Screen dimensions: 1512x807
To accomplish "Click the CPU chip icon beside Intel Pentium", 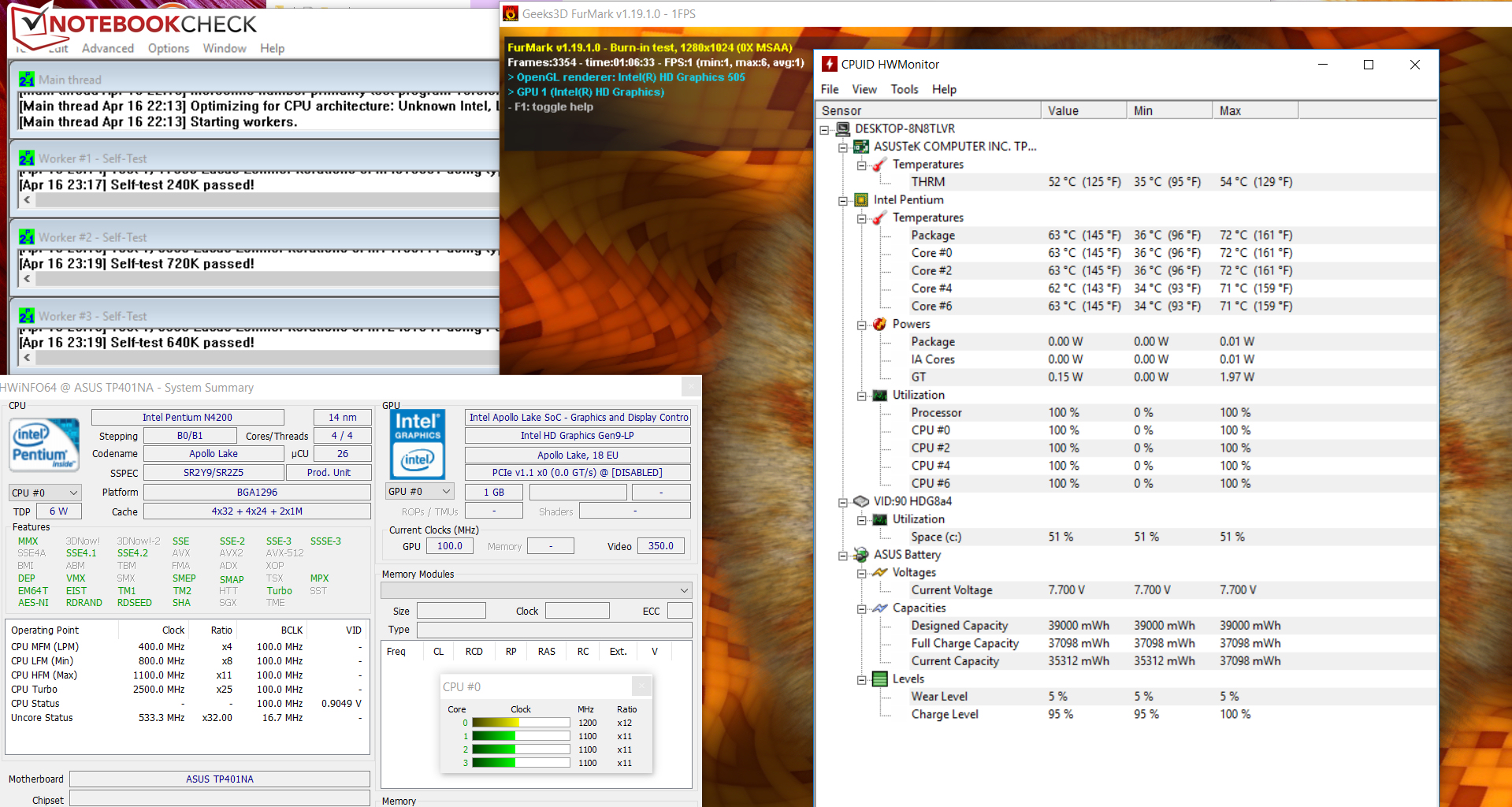I will coord(861,200).
